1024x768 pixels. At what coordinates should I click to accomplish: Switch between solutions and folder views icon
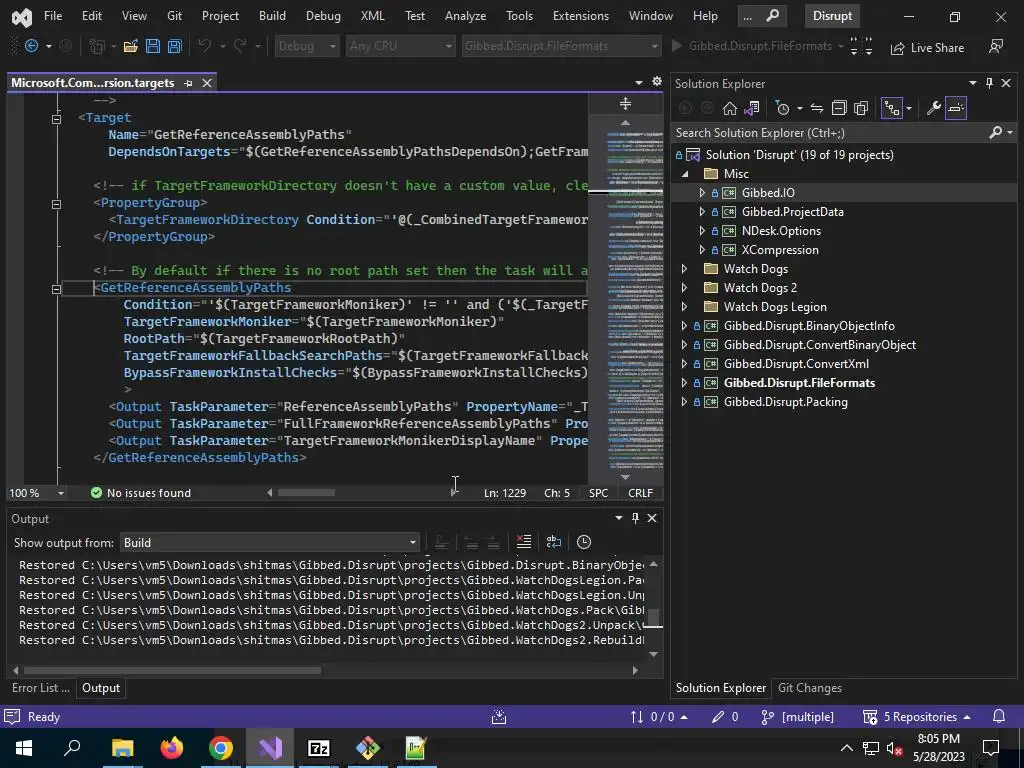[x=752, y=108]
